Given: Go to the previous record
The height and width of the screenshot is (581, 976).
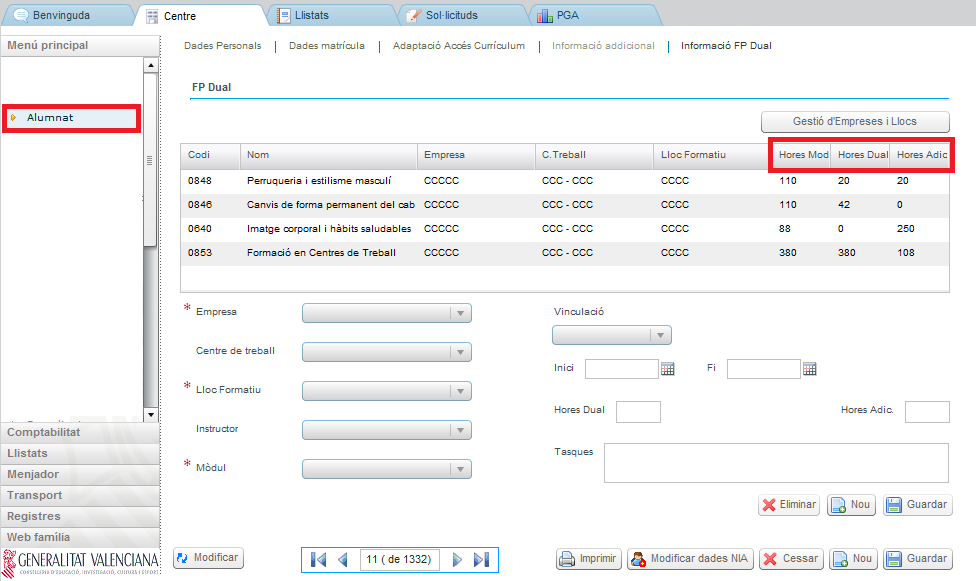Looking at the screenshot, I should (343, 559).
